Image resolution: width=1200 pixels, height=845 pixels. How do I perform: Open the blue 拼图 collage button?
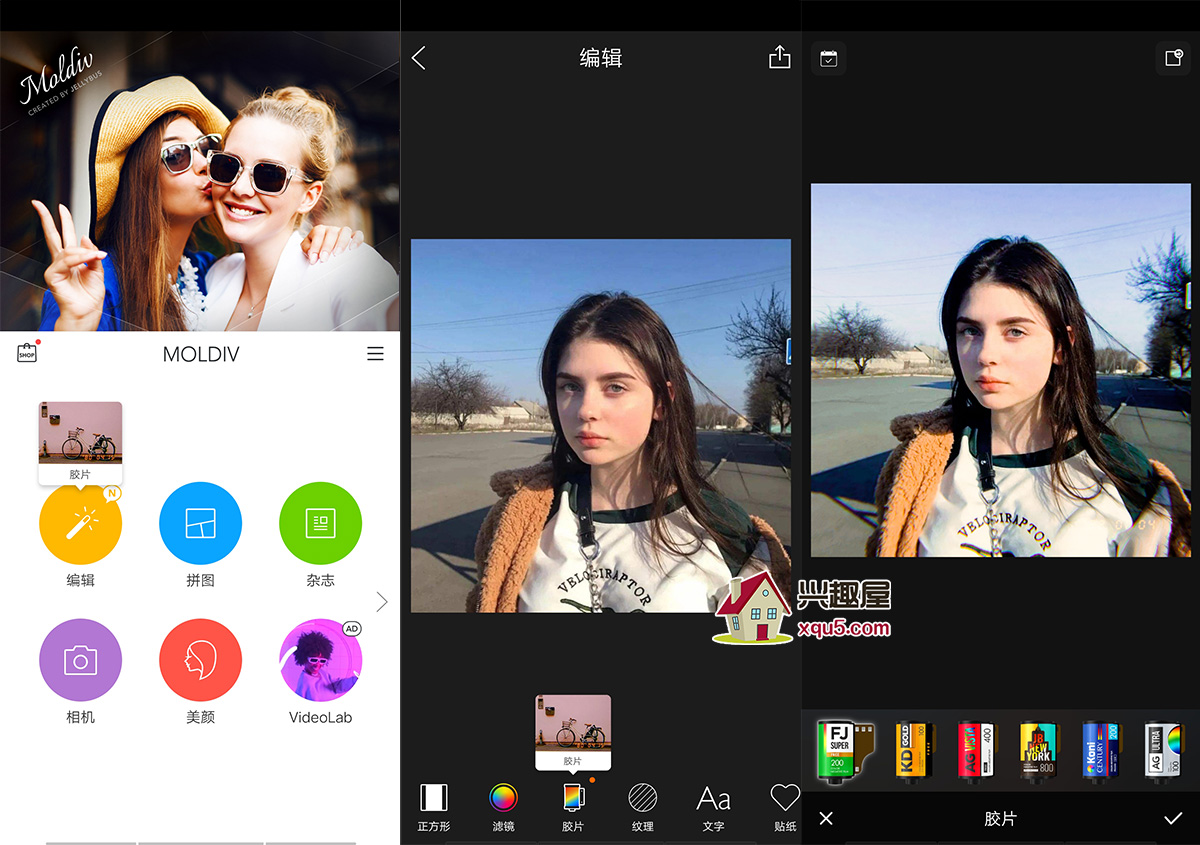pos(200,523)
